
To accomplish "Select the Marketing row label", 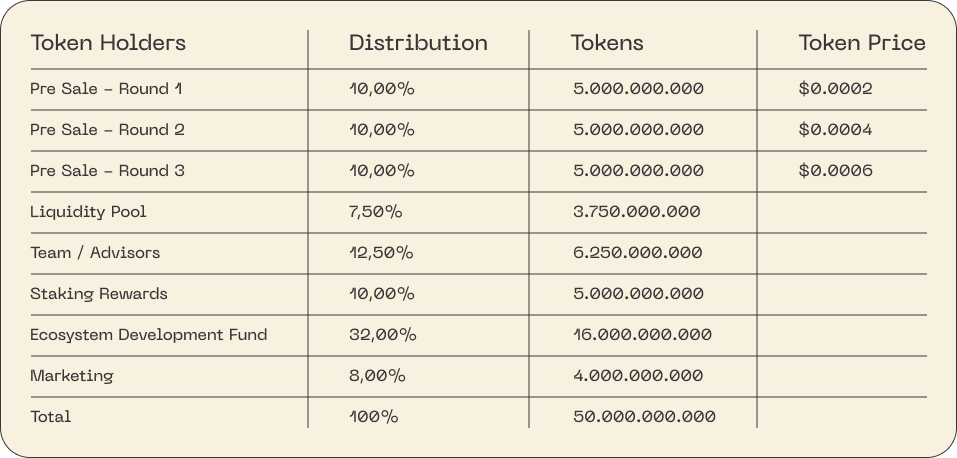I will click(x=72, y=376).
